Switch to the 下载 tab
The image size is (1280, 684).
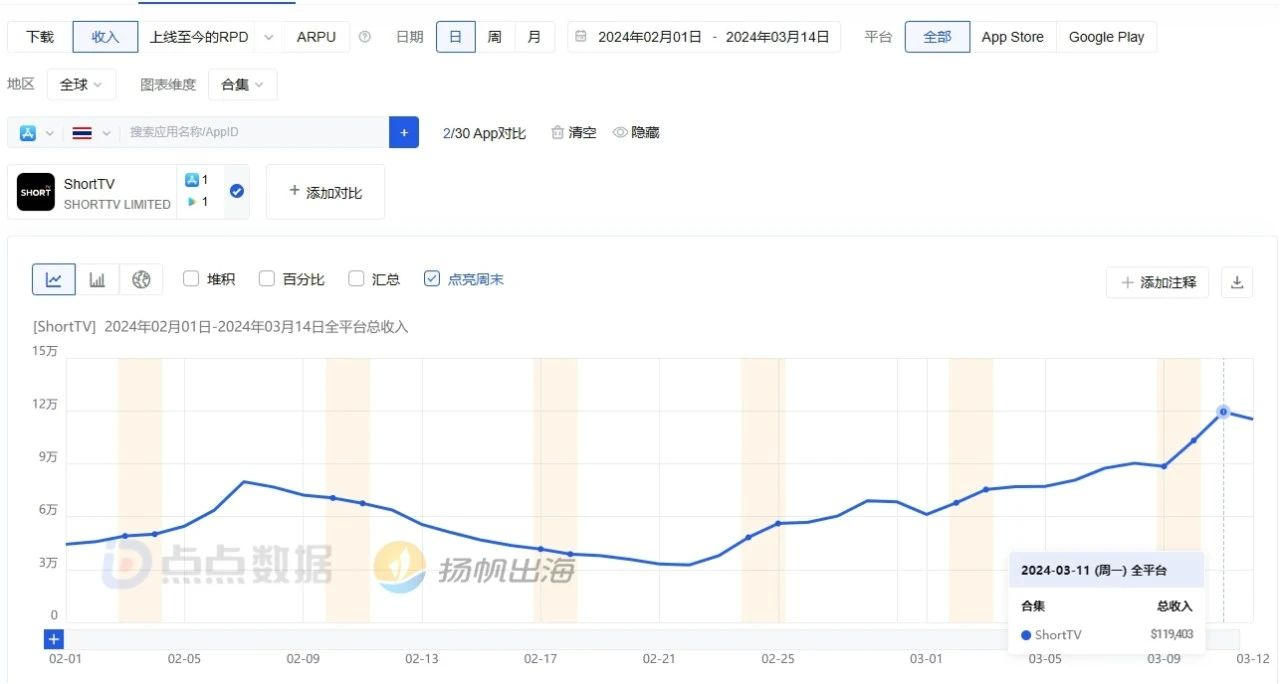(38, 36)
